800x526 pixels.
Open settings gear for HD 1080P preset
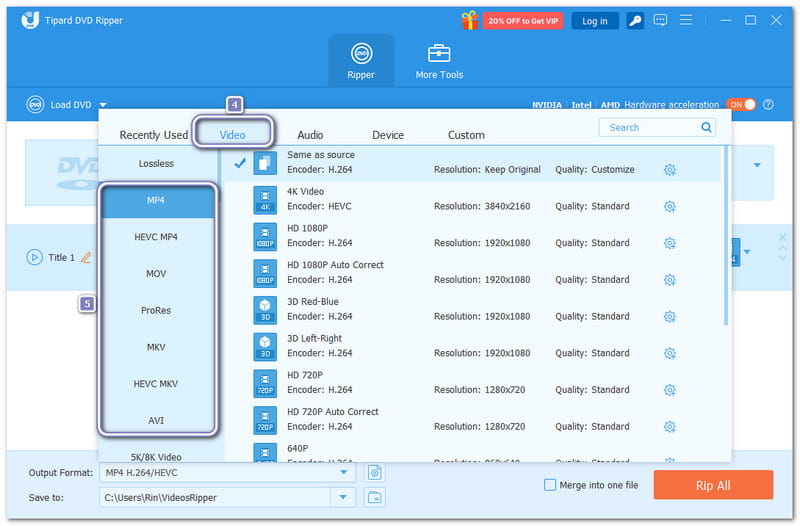click(x=670, y=243)
